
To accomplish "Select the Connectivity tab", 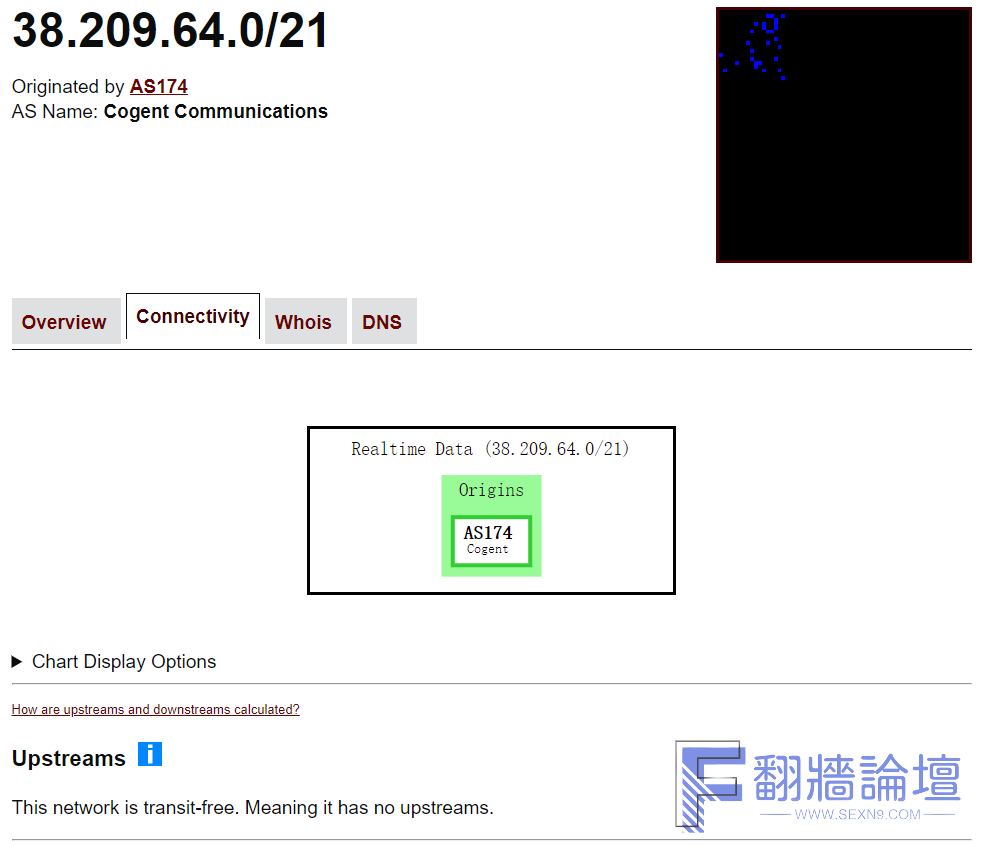I will [x=193, y=316].
